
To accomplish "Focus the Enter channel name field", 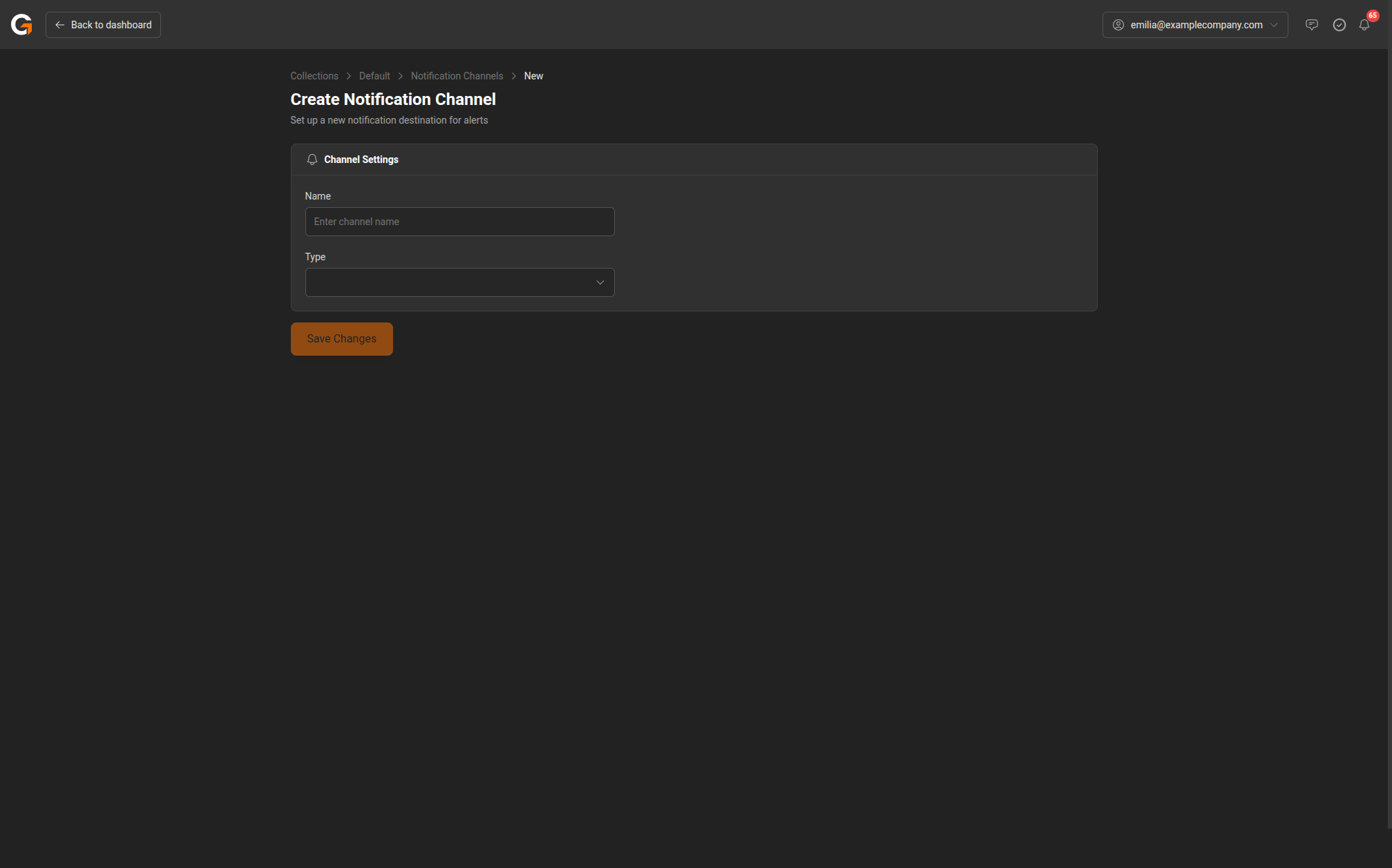I will coord(459,222).
